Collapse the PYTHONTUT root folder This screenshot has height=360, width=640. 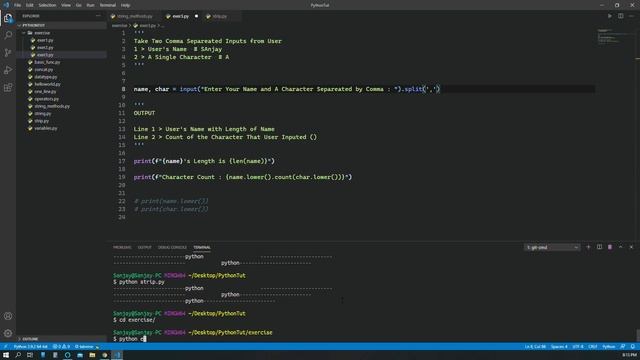[61, 25]
